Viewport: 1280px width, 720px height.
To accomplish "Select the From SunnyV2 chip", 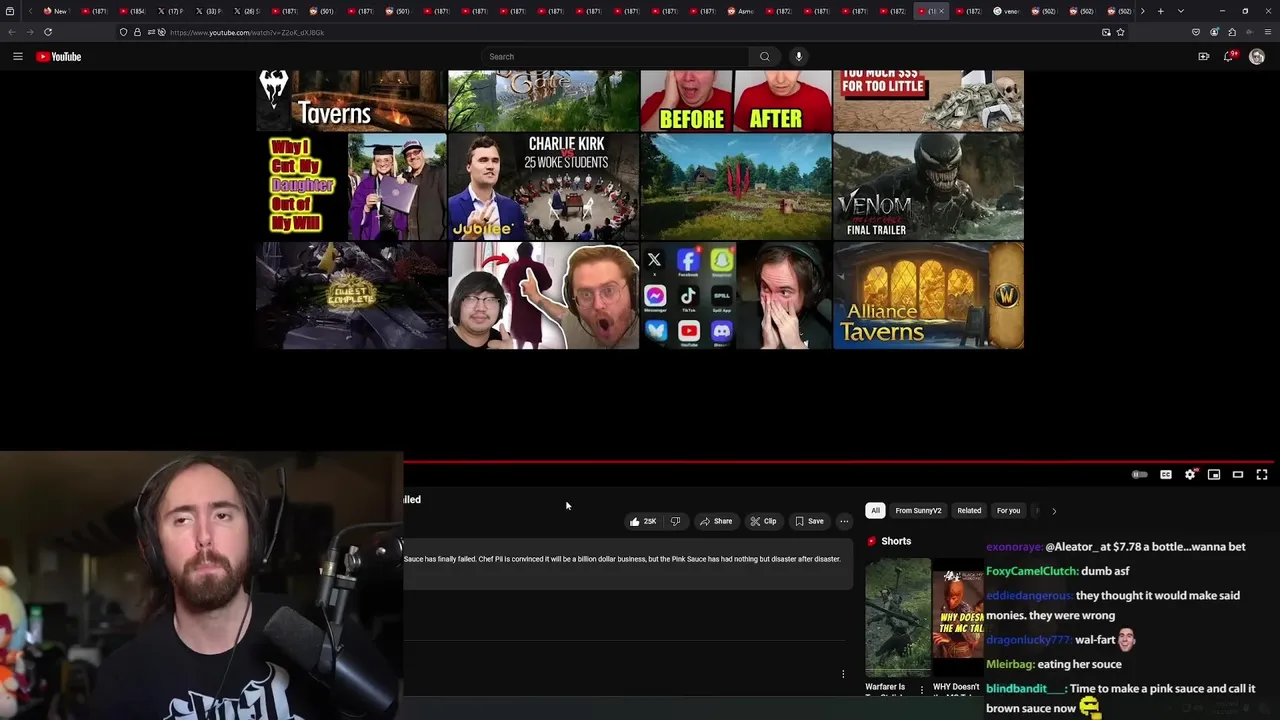I will [x=918, y=511].
